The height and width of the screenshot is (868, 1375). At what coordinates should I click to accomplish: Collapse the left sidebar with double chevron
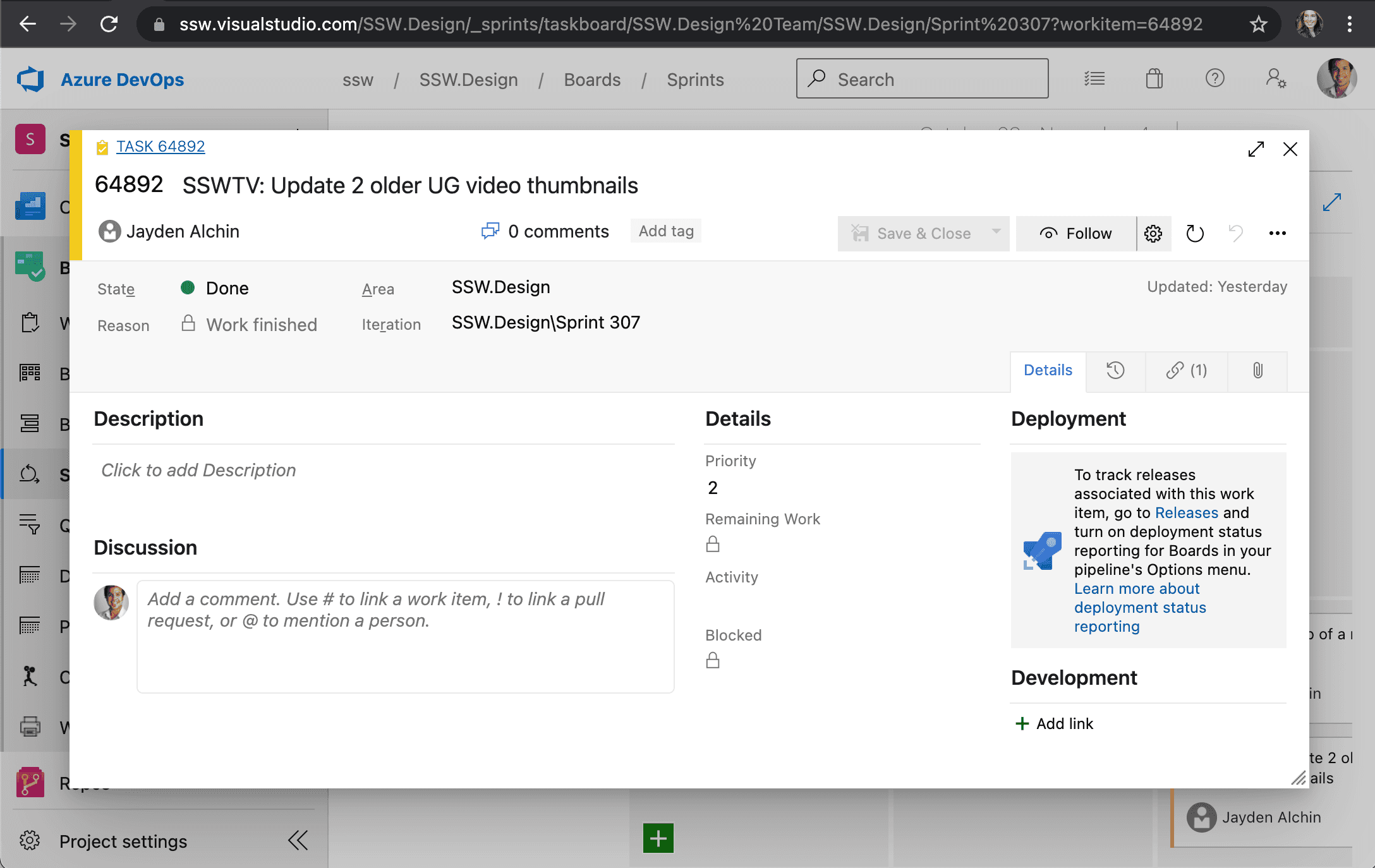point(298,840)
